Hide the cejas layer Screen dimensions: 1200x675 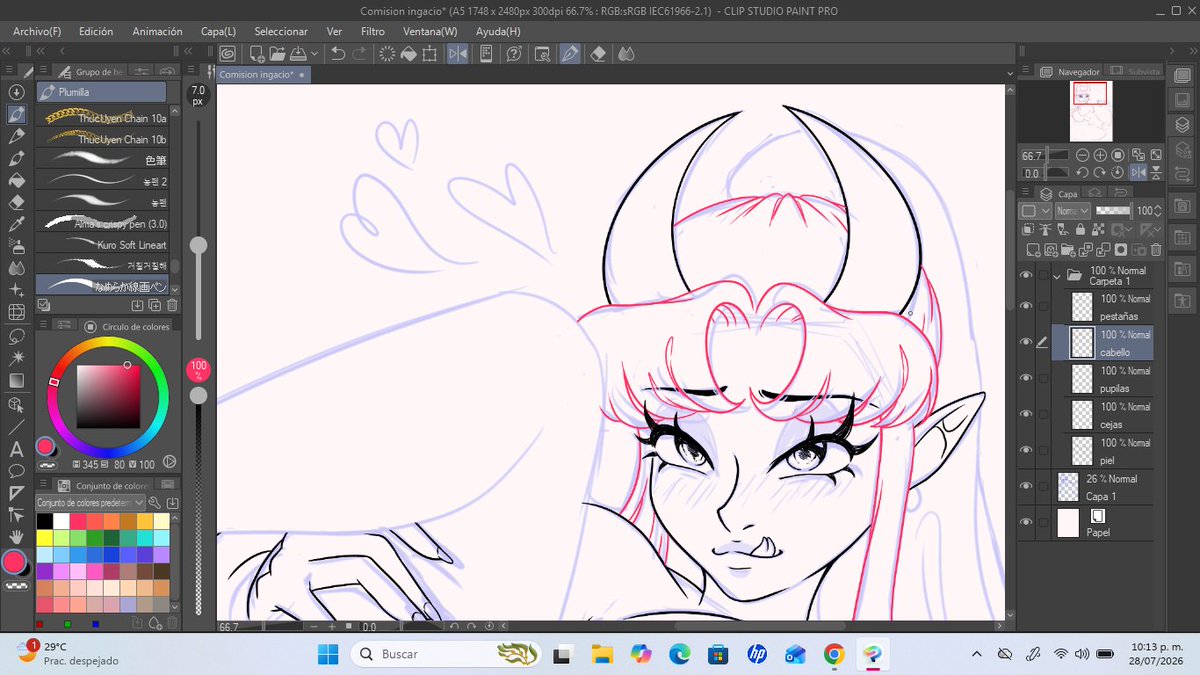1025,414
